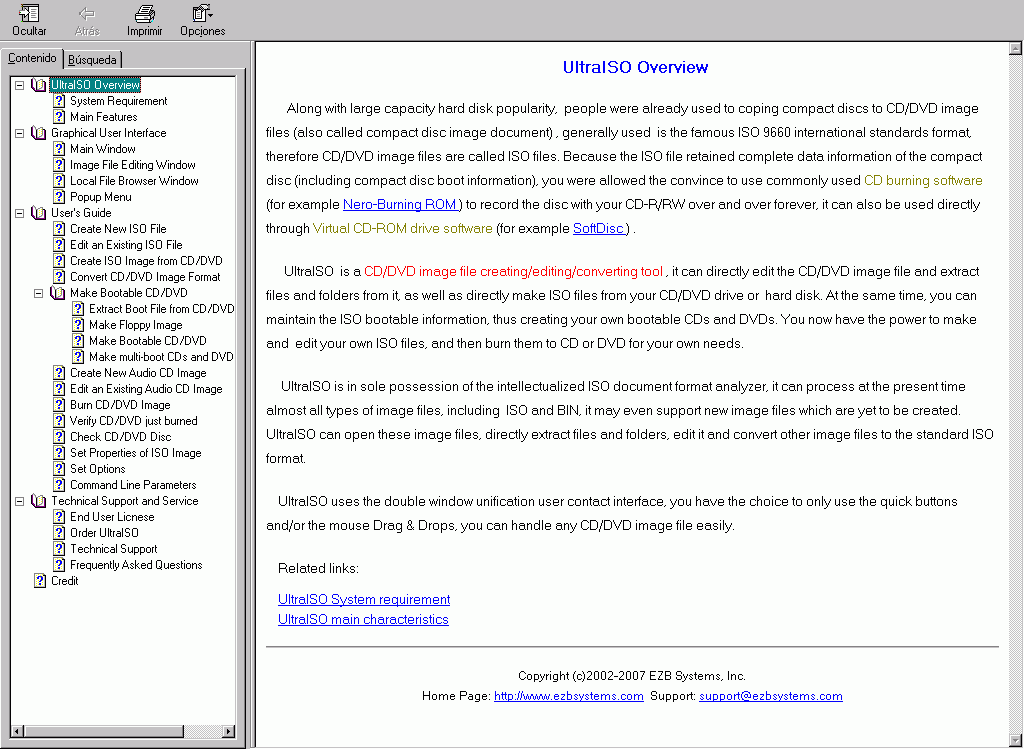This screenshot has width=1024, height=749.
Task: Click the question mark icon beside Make Floppy Image
Action: [77, 324]
